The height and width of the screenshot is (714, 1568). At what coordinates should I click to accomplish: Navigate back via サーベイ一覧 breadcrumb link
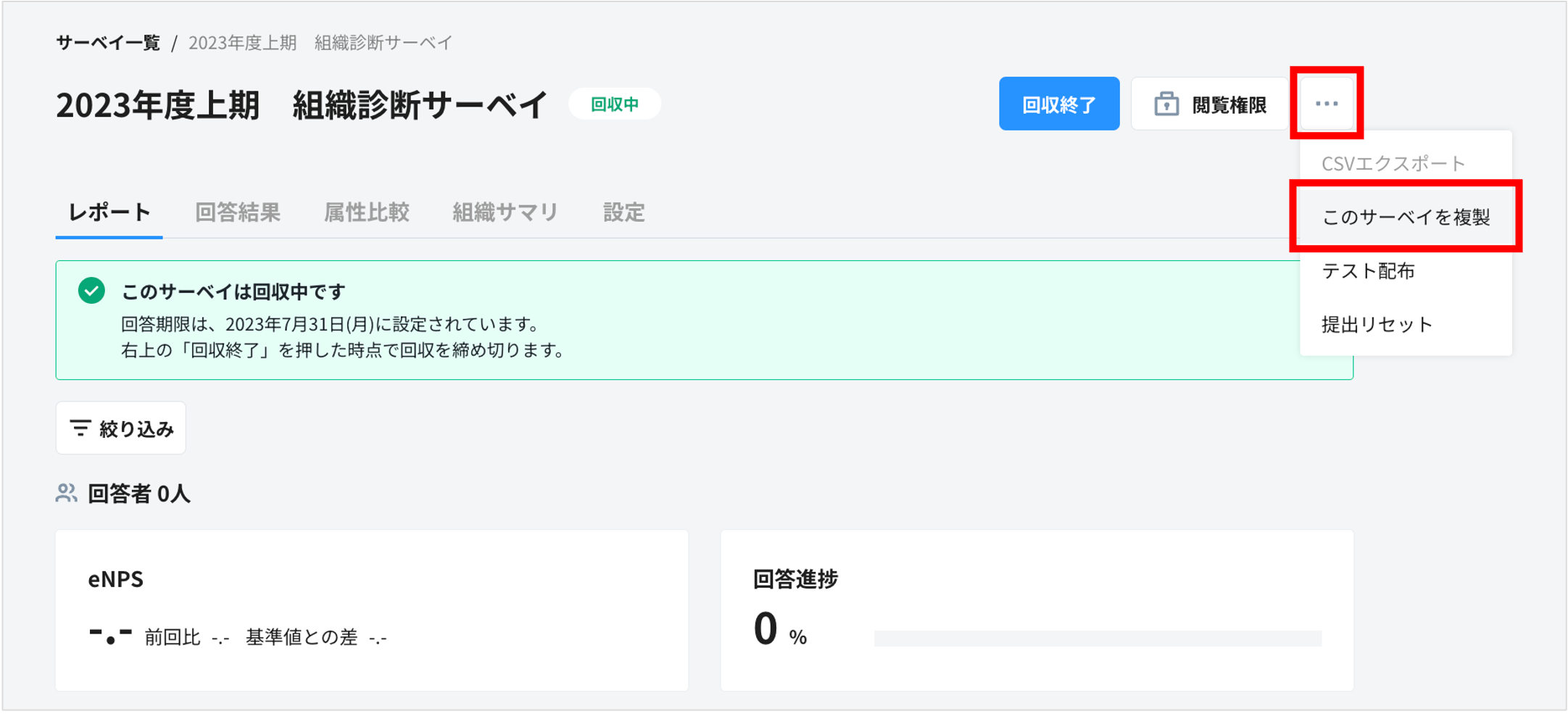tap(106, 42)
